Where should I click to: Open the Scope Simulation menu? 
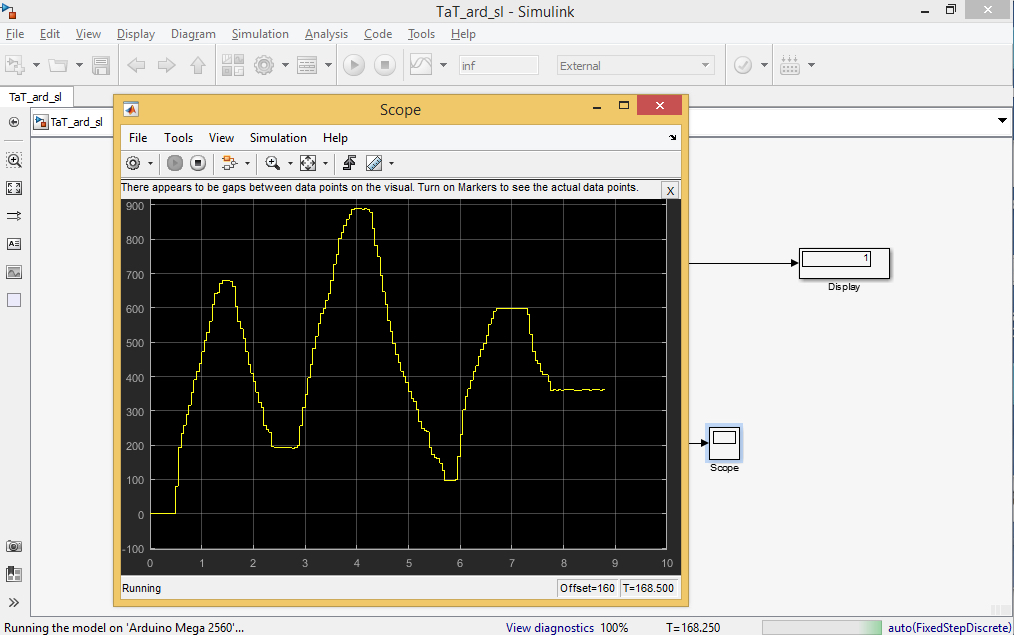278,138
